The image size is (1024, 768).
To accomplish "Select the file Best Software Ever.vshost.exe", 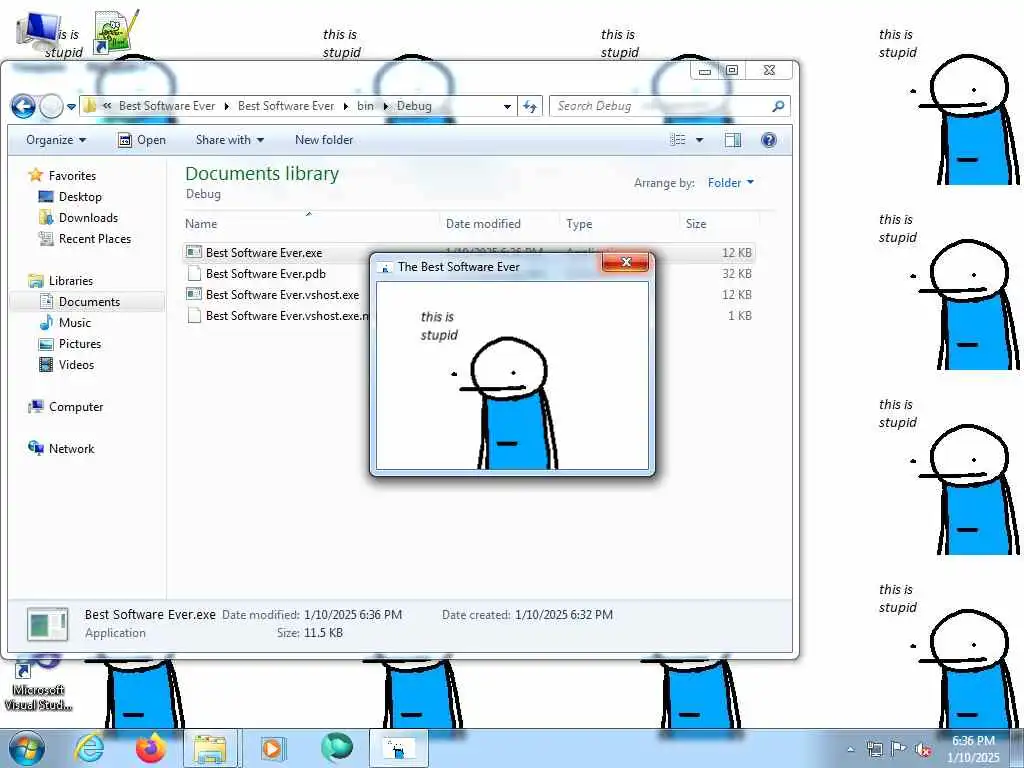I will click(x=282, y=295).
